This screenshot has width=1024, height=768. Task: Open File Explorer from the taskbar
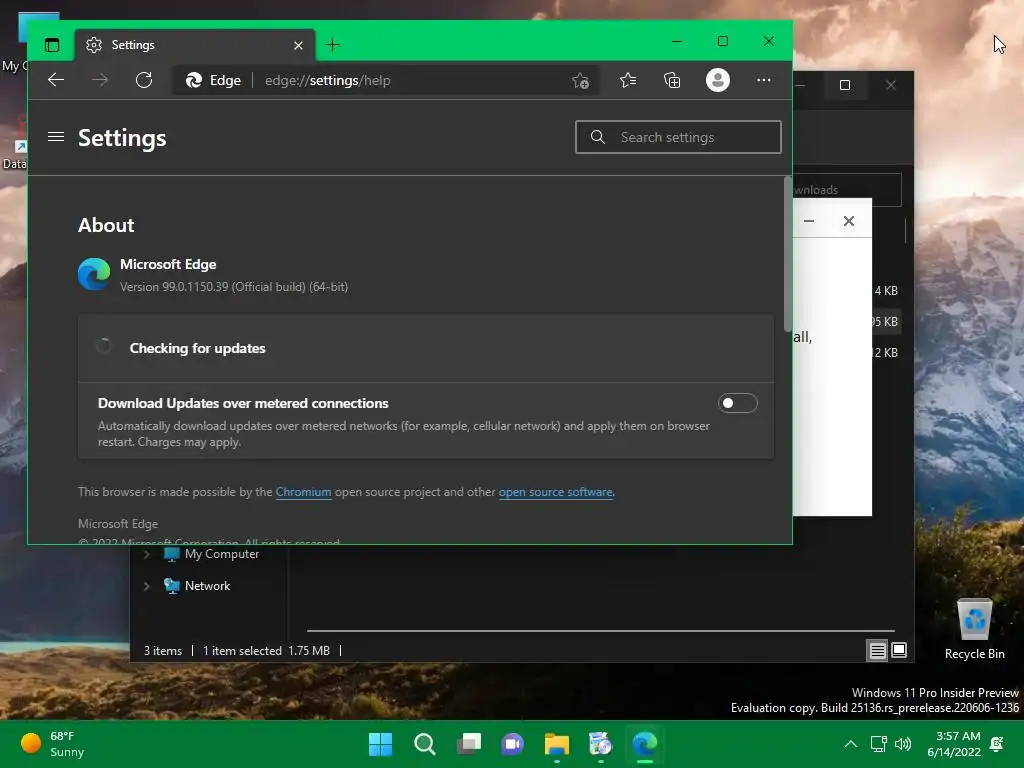[556, 744]
